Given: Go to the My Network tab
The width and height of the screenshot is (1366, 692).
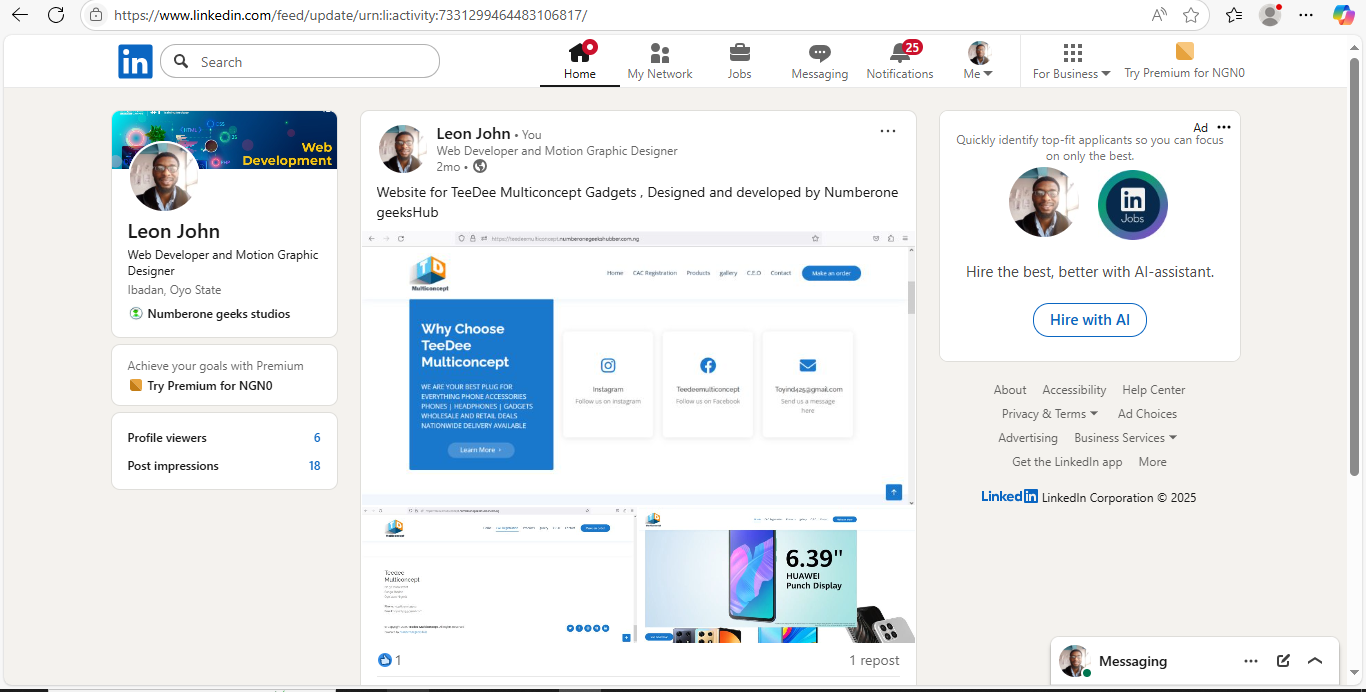Looking at the screenshot, I should [x=660, y=62].
